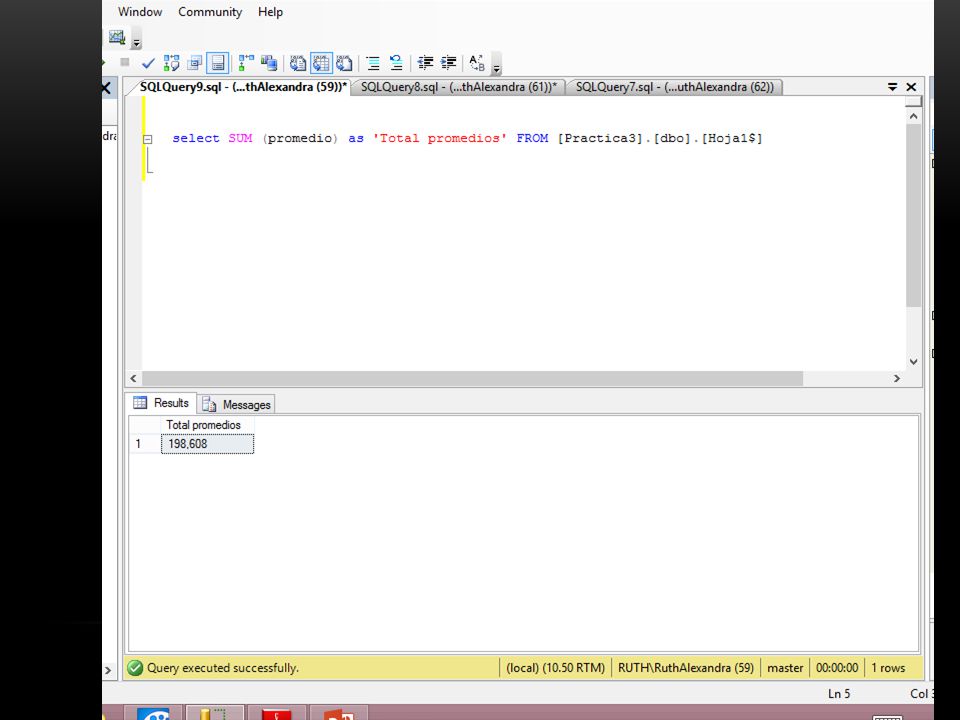Open the Activity Monitor icon in the upper toolbar
The width and height of the screenshot is (960, 720).
point(117,37)
